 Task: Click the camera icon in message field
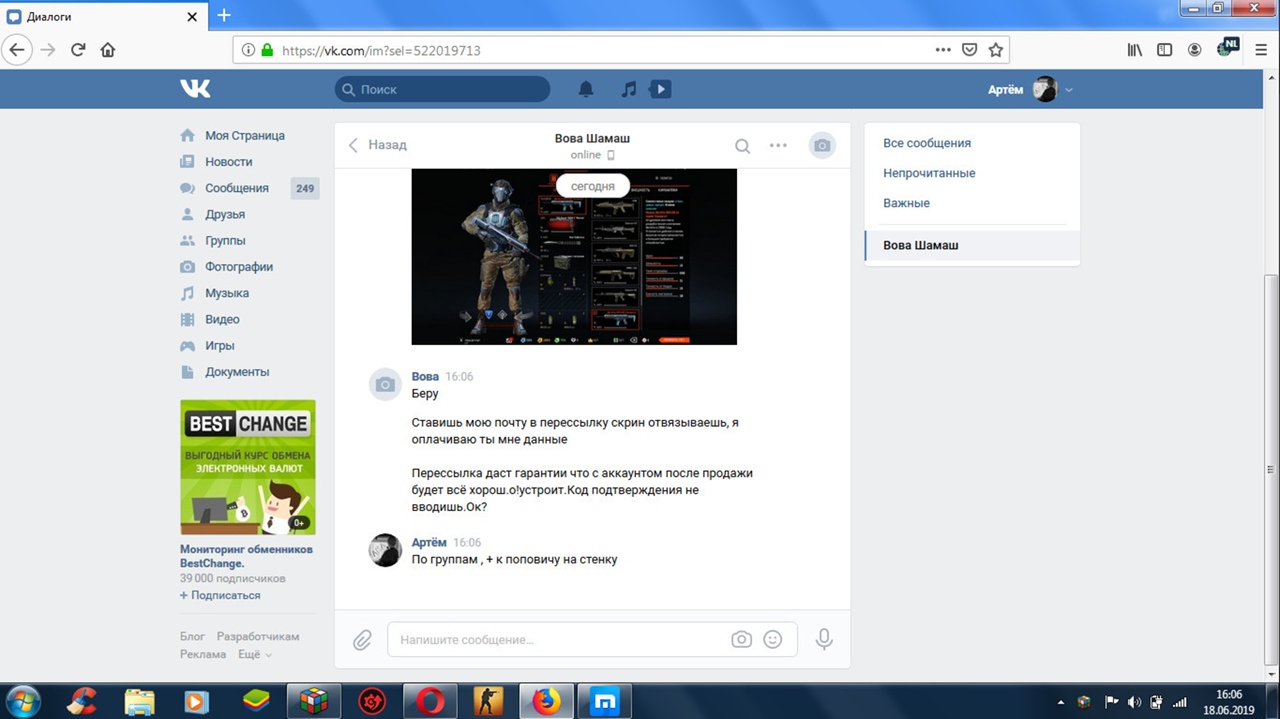741,639
